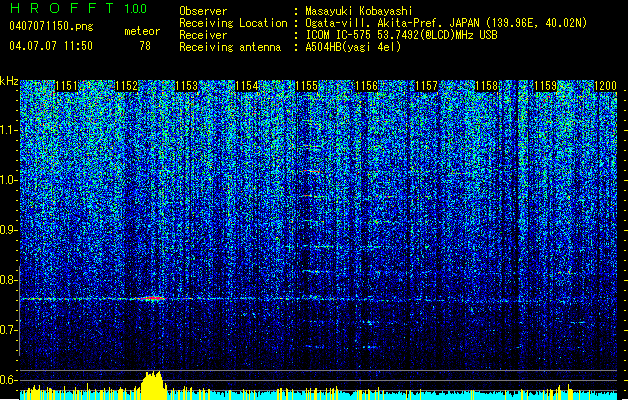Click the 0.7 kHz axis label
The width and height of the screenshot is (629, 400).
pyautogui.click(x=9, y=330)
